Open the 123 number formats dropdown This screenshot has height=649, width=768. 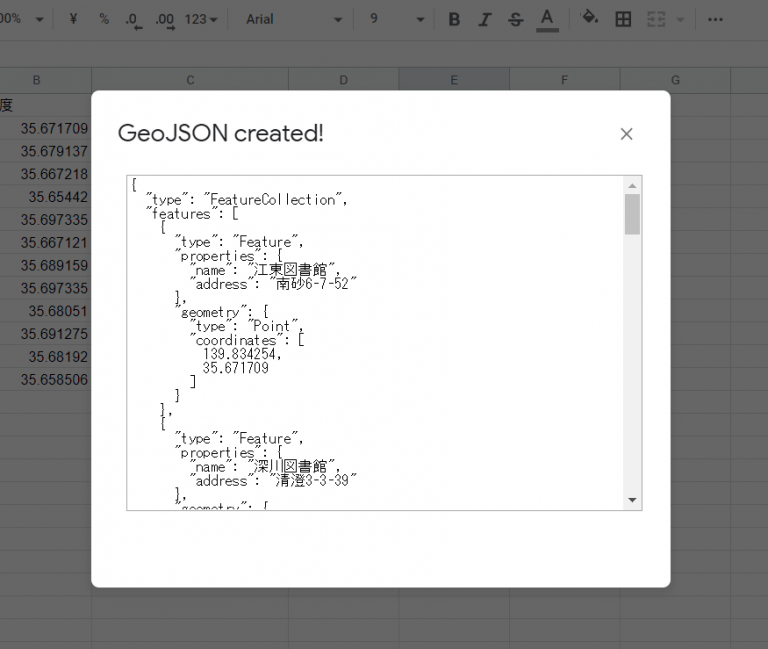click(x=201, y=20)
